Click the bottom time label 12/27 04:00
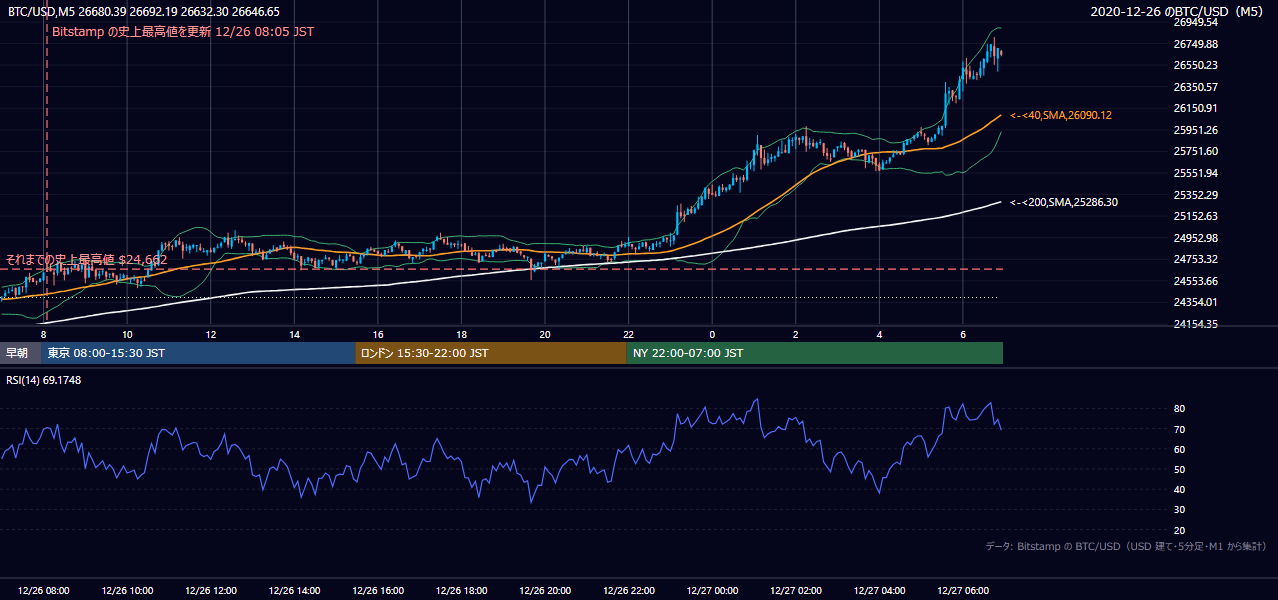Viewport: 1278px width, 600px height. pos(879,591)
